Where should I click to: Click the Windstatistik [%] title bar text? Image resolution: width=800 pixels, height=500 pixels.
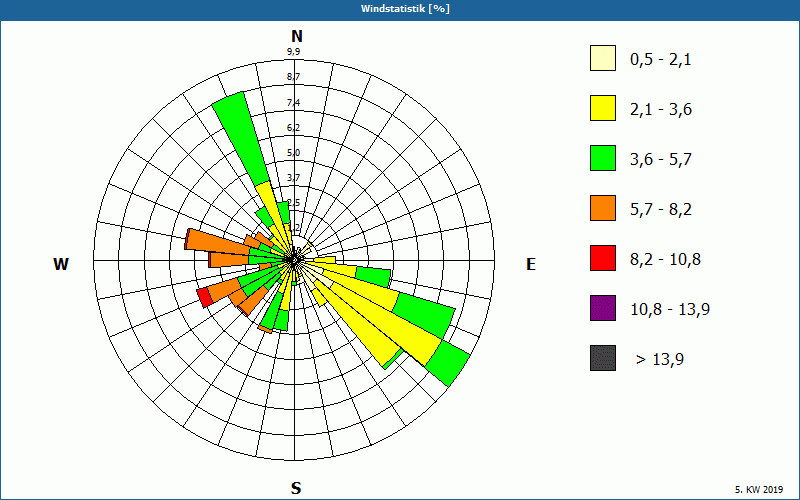(x=405, y=9)
